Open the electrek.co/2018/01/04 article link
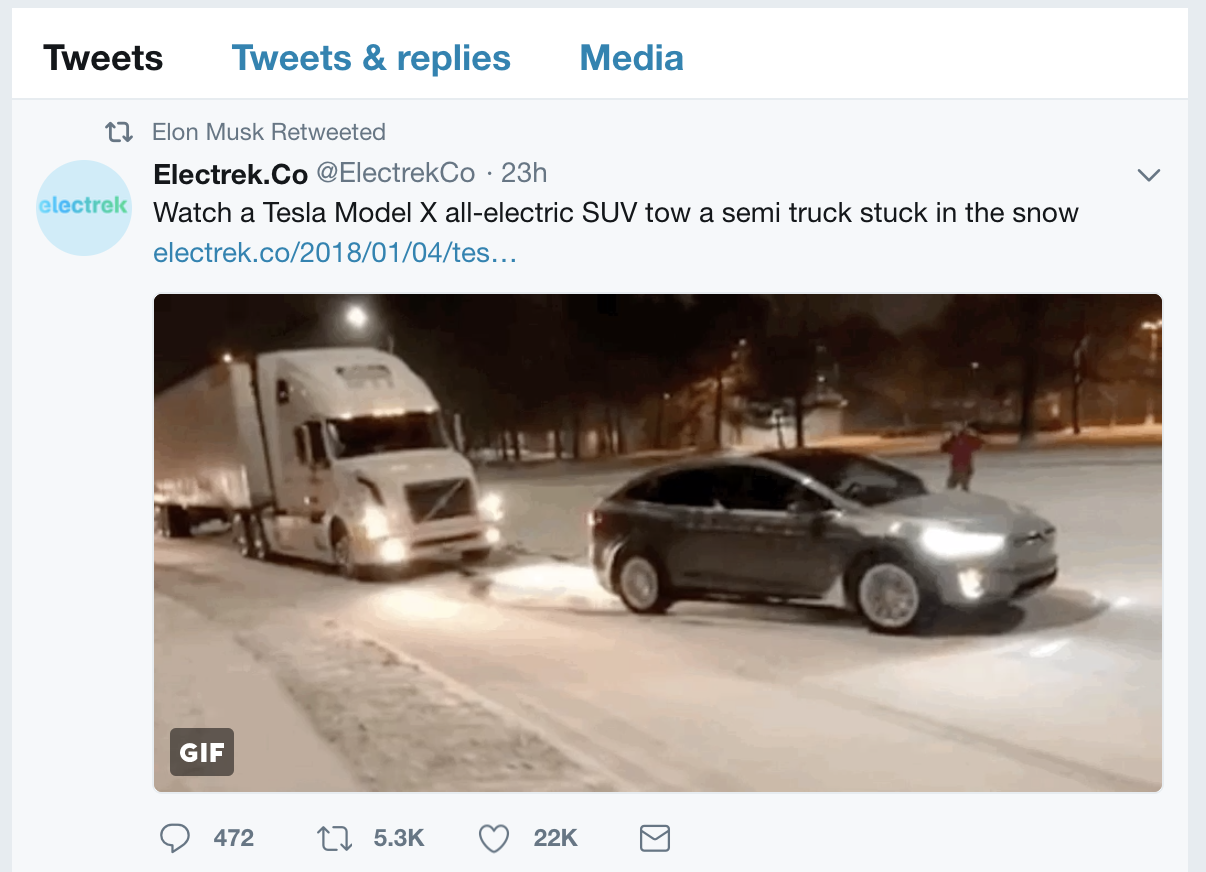1206x872 pixels. (335, 254)
